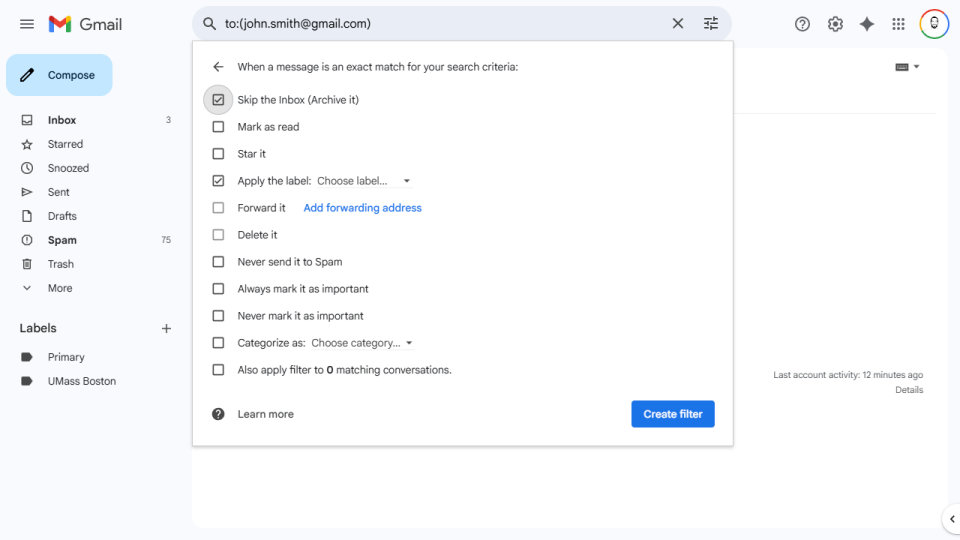Open the Choose category dropdown
Viewport: 960px width, 540px height.
(x=362, y=343)
